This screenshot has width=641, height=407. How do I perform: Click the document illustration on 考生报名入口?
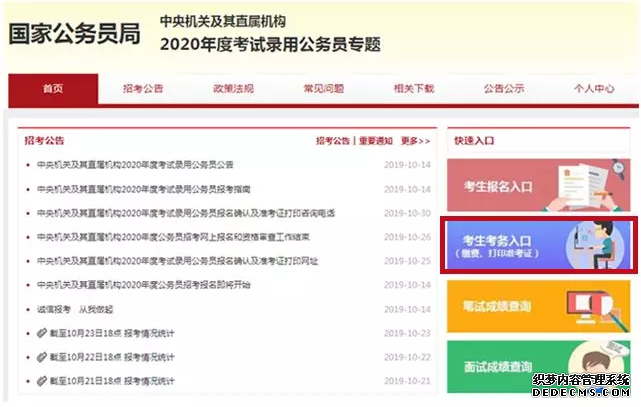coord(583,186)
